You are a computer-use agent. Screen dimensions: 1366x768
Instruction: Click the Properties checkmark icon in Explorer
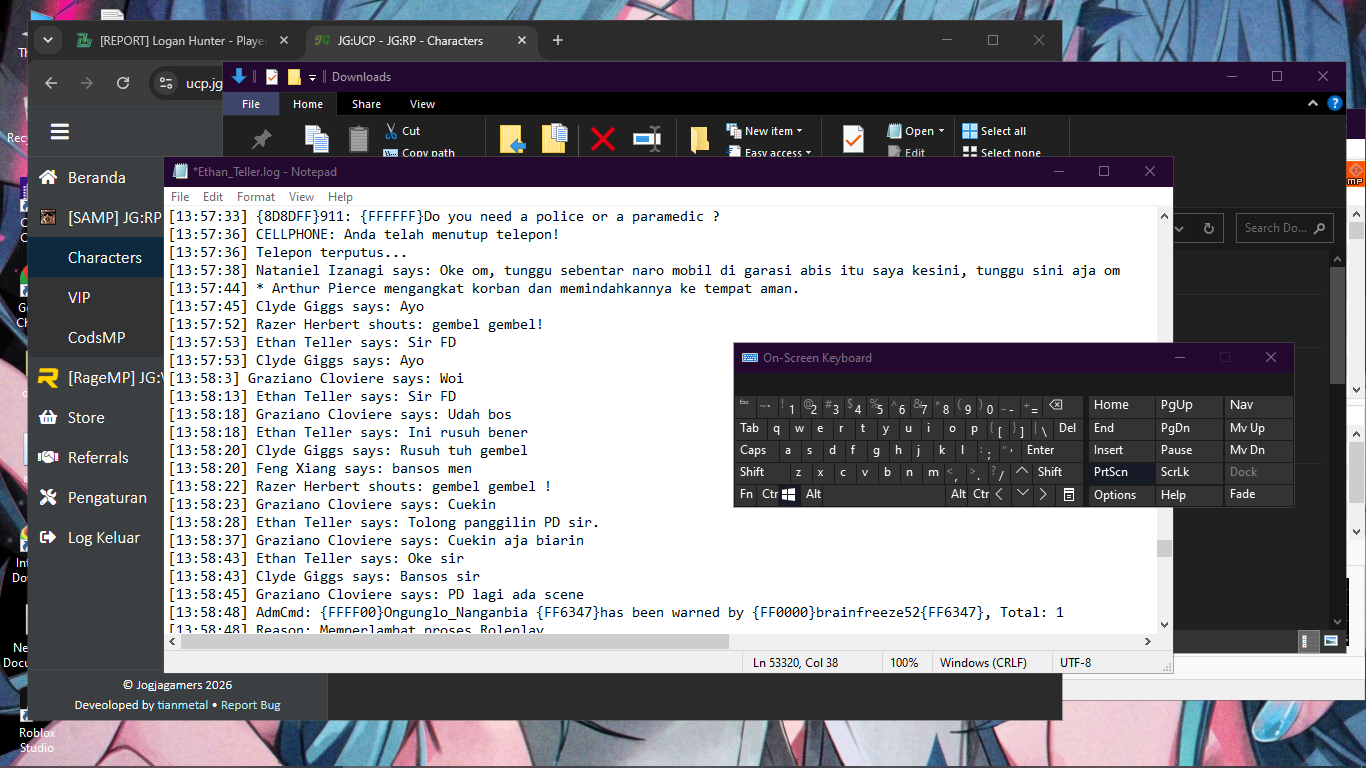pyautogui.click(x=853, y=139)
